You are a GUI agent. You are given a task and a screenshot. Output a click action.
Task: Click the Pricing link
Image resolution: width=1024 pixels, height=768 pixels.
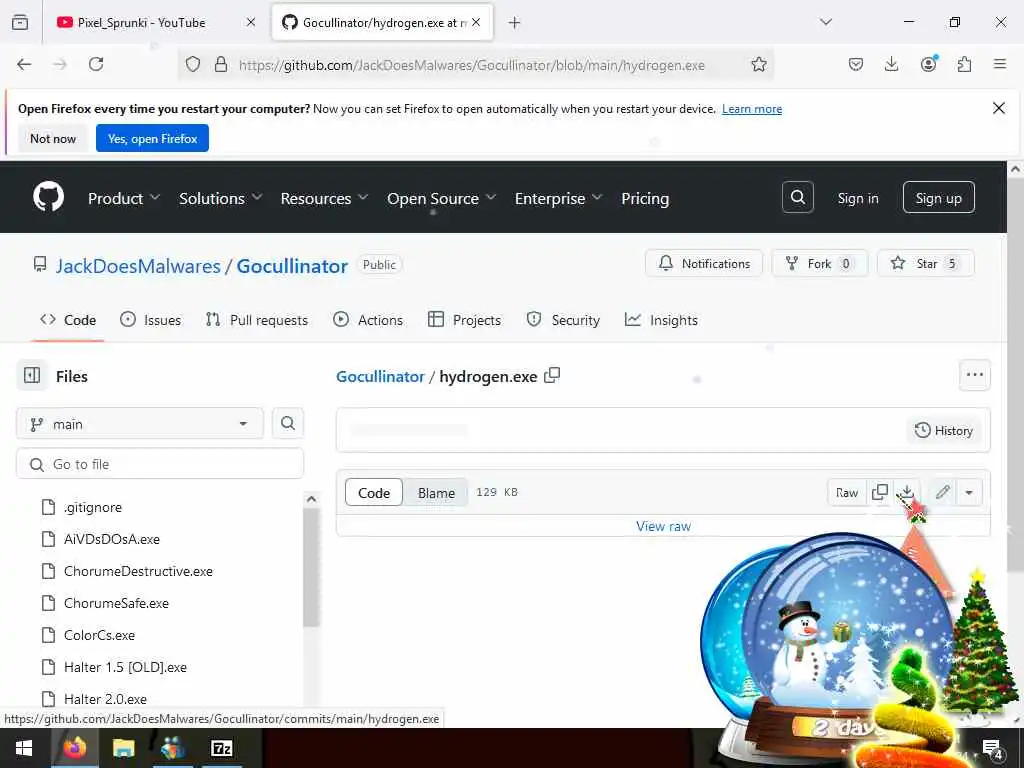point(645,198)
